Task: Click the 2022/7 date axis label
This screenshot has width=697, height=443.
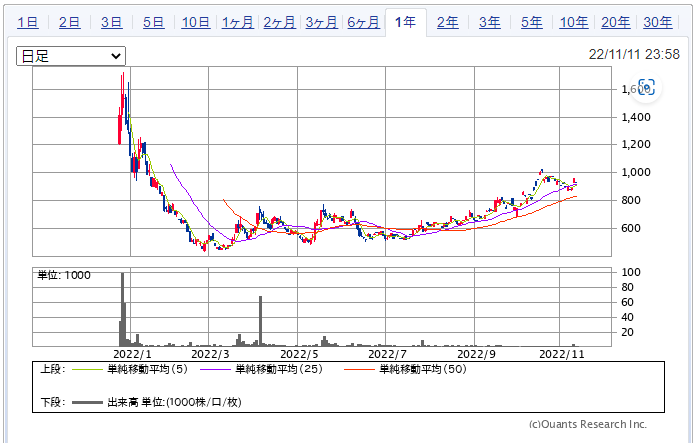Action: [x=388, y=354]
